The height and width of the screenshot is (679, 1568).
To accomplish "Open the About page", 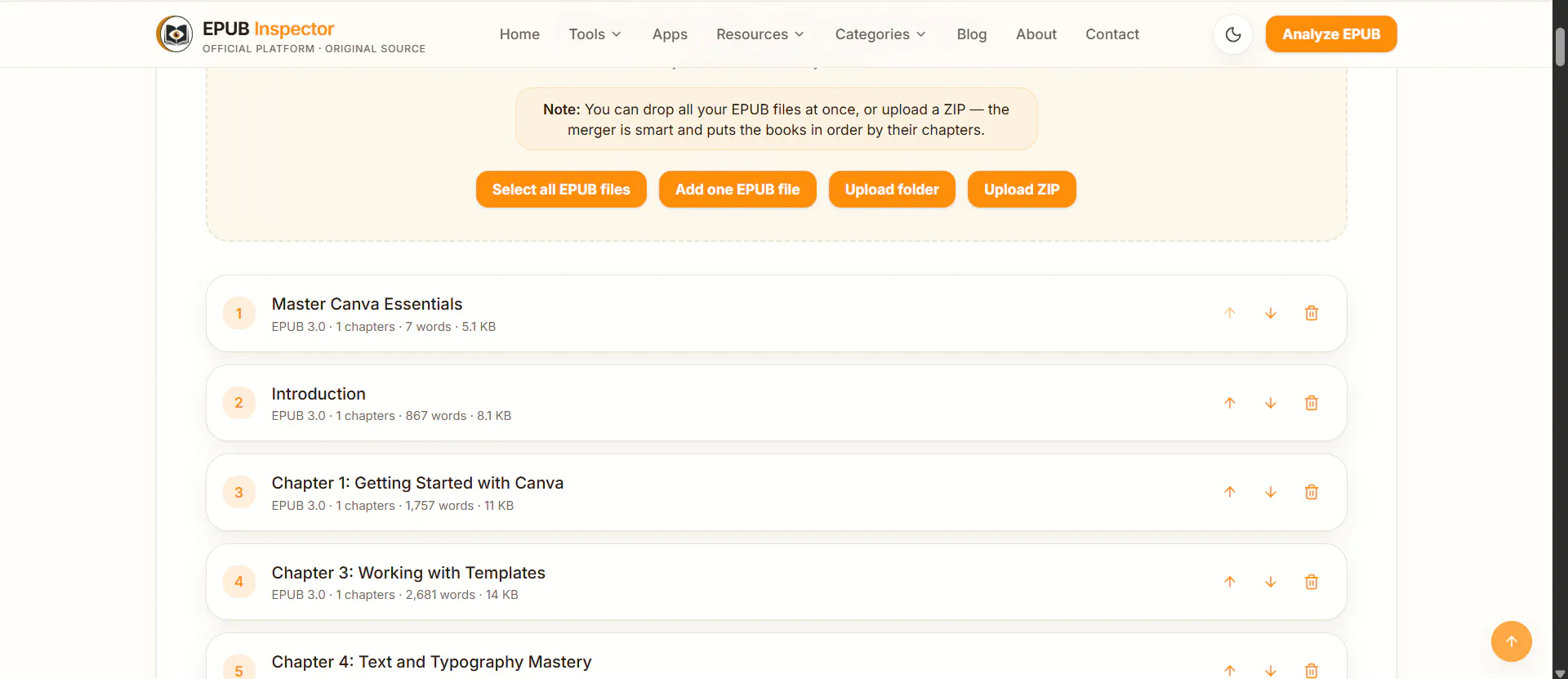I will coord(1036,34).
